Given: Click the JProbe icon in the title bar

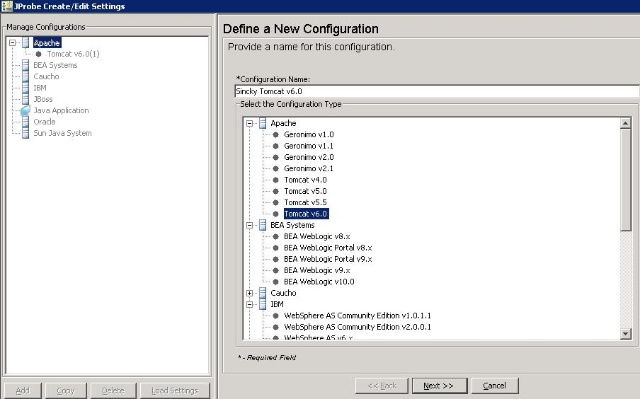Looking at the screenshot, I should click(x=7, y=6).
